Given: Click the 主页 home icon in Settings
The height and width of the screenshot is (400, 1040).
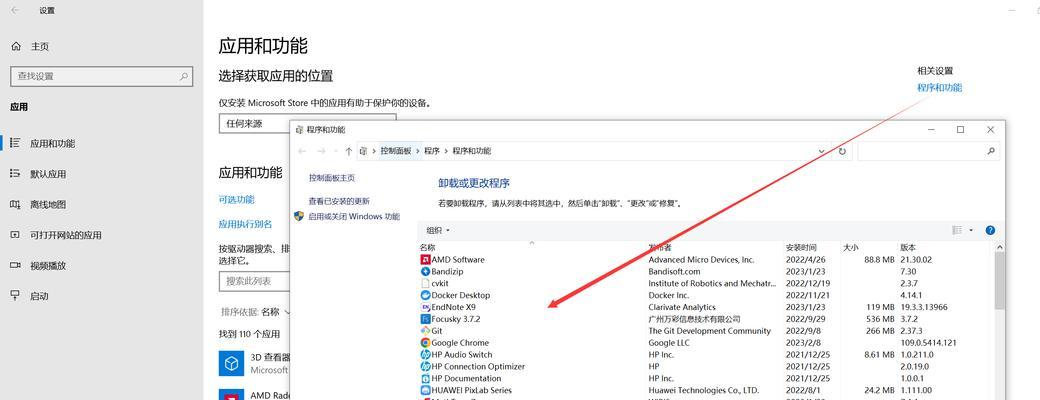Looking at the screenshot, I should (16, 46).
